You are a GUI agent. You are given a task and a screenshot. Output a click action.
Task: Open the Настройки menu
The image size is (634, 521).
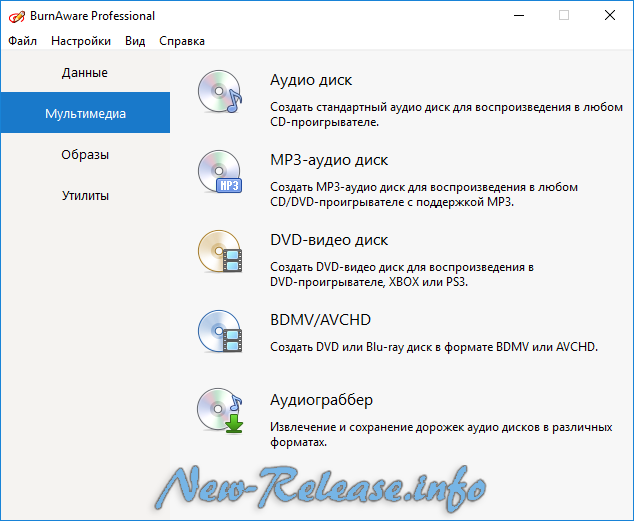81,41
